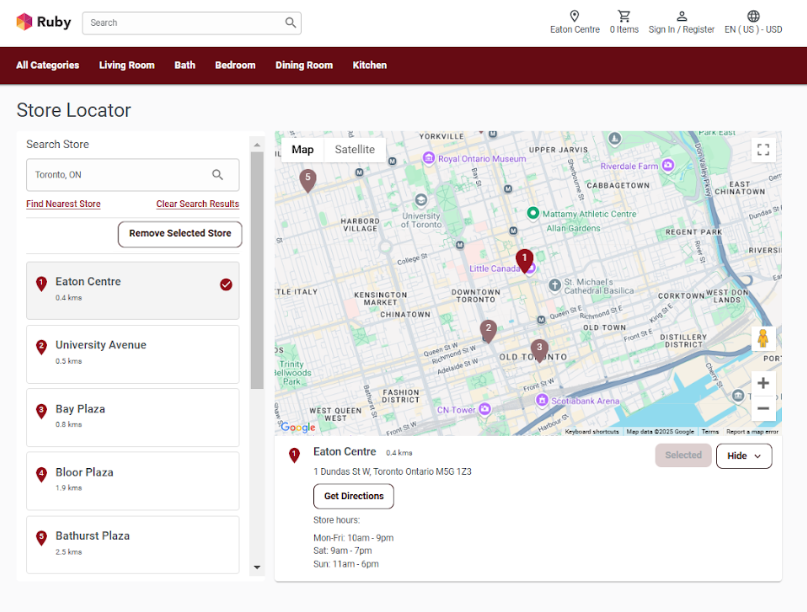Screen dimensions: 807x612
Task: Click the store list scrollbar thumb
Action: 257,270
